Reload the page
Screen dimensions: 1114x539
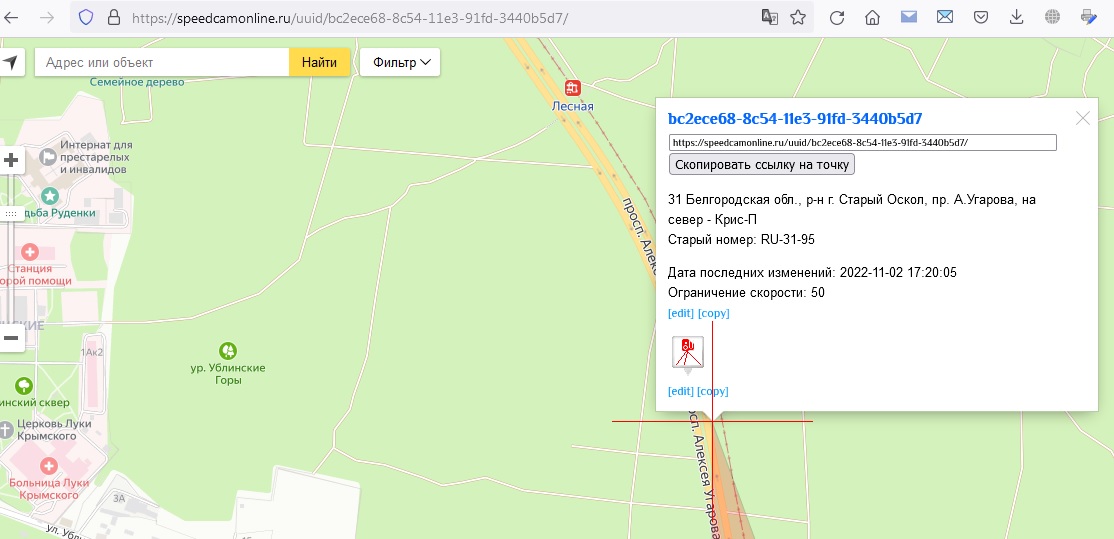pos(837,17)
